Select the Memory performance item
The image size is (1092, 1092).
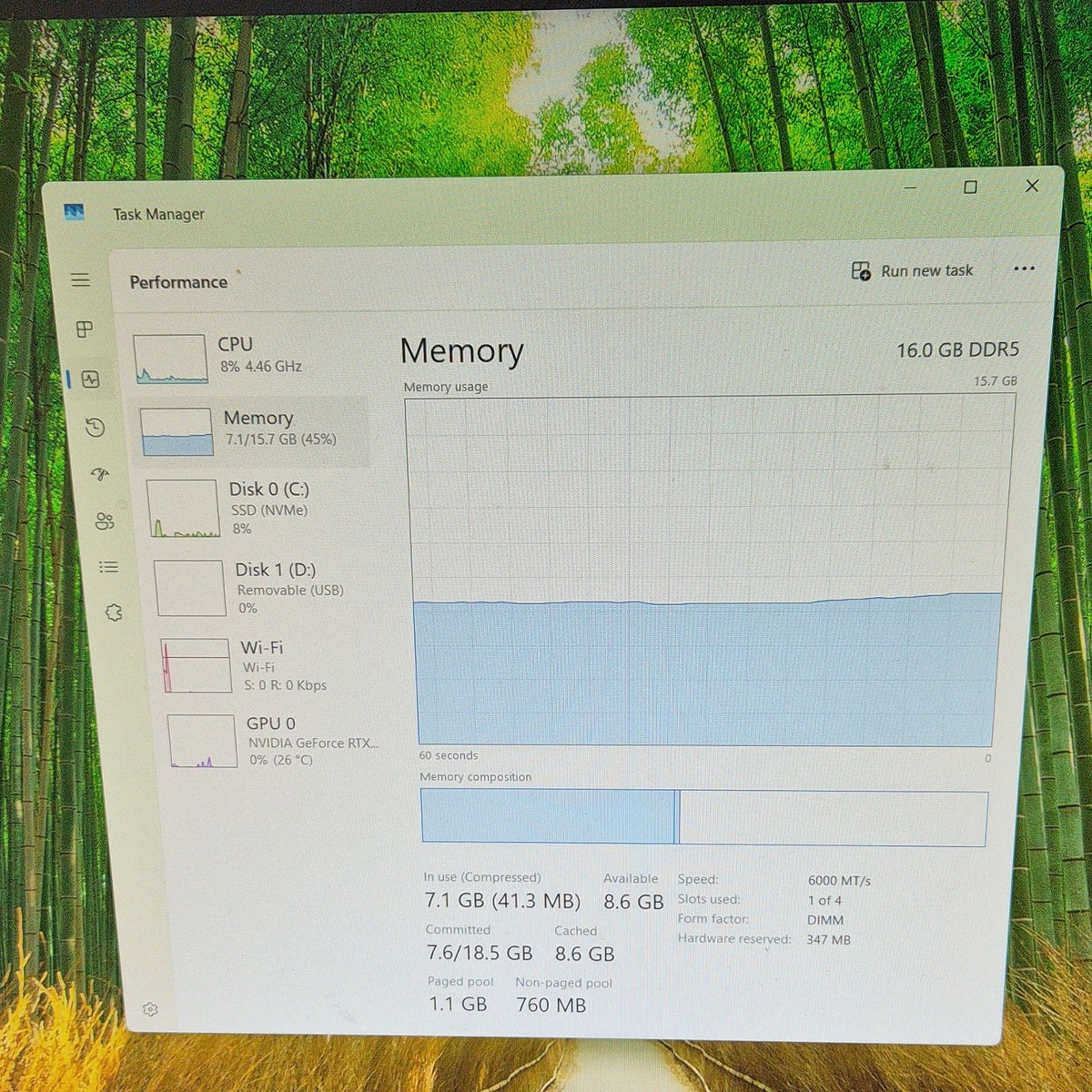pyautogui.click(x=253, y=430)
